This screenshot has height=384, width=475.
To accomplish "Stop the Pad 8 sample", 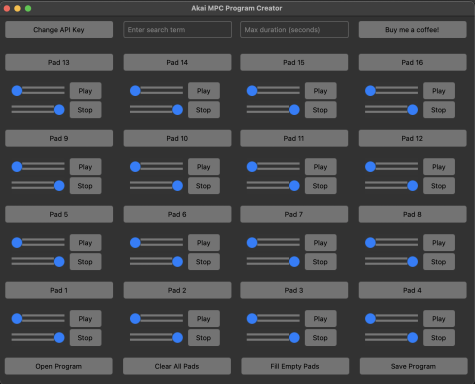I will [x=439, y=262].
